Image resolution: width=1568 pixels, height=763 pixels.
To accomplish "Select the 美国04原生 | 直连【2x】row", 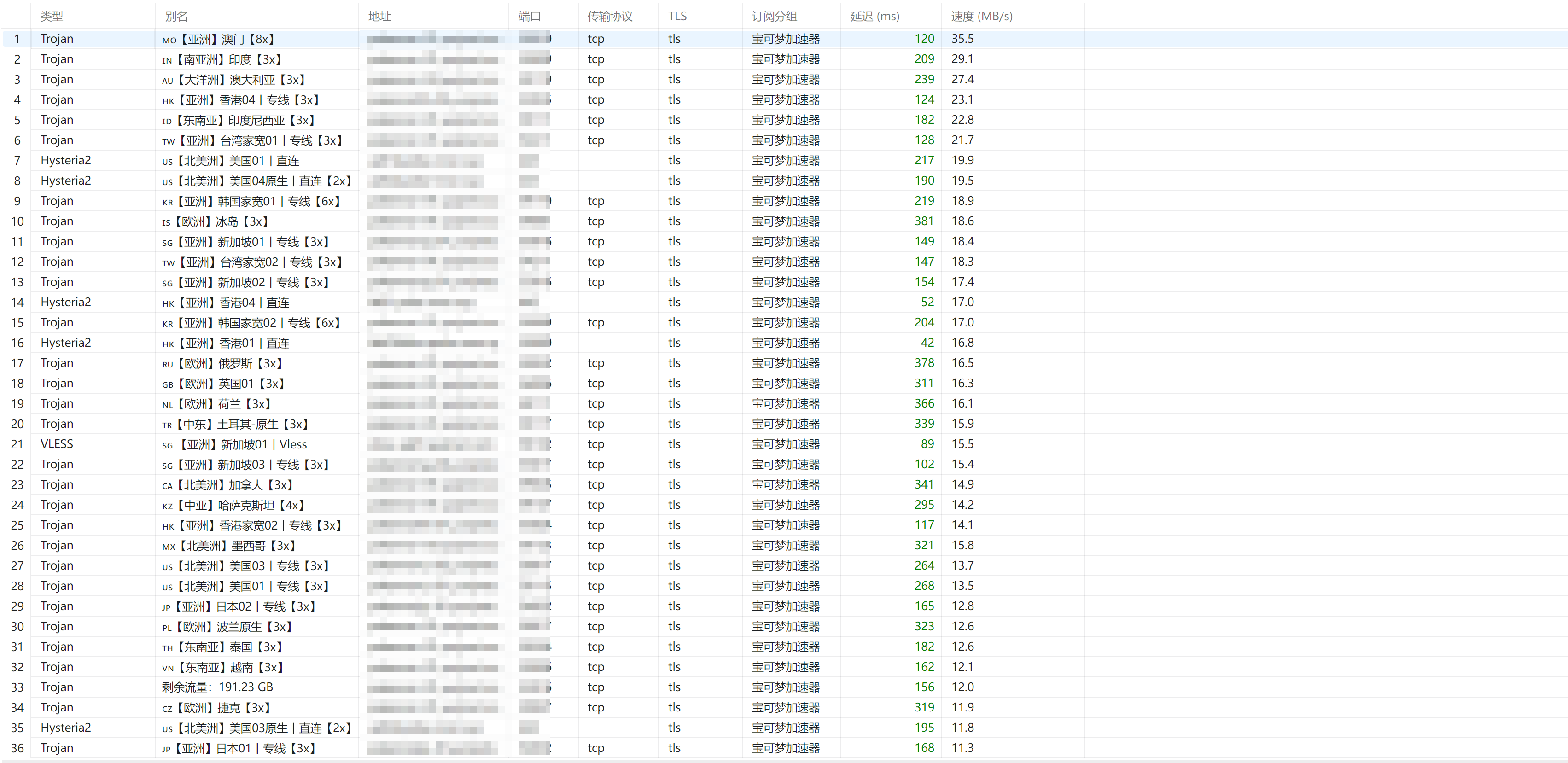I will (784, 181).
